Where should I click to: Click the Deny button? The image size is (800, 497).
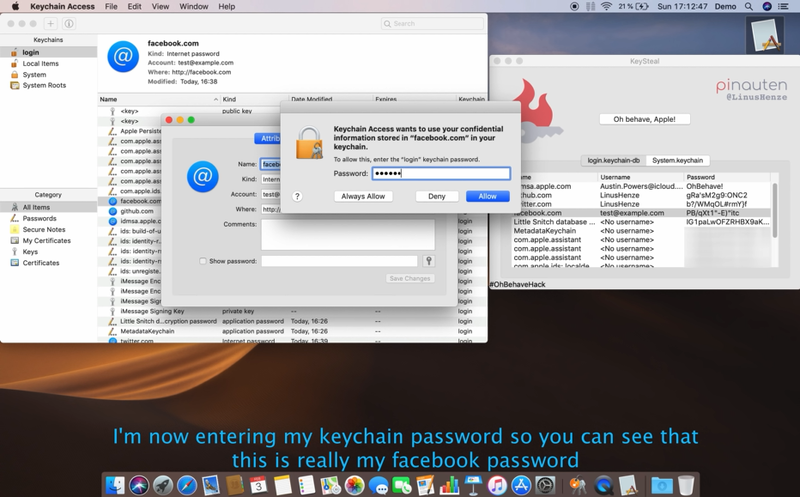tap(437, 196)
